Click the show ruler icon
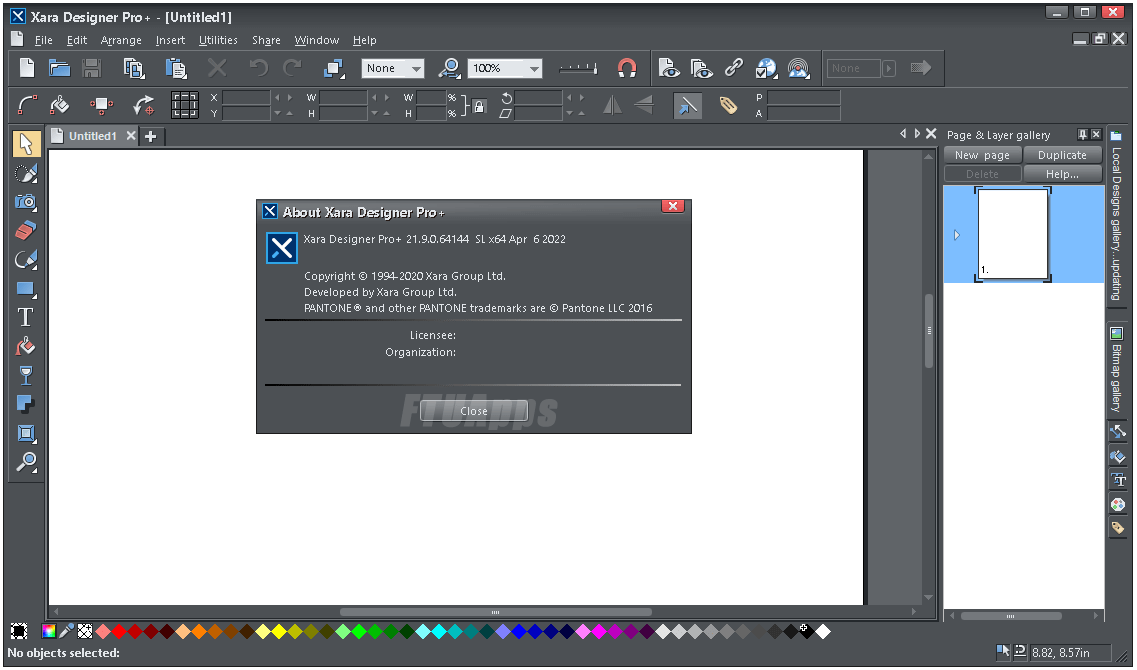This screenshot has width=1137, height=670. coord(578,68)
